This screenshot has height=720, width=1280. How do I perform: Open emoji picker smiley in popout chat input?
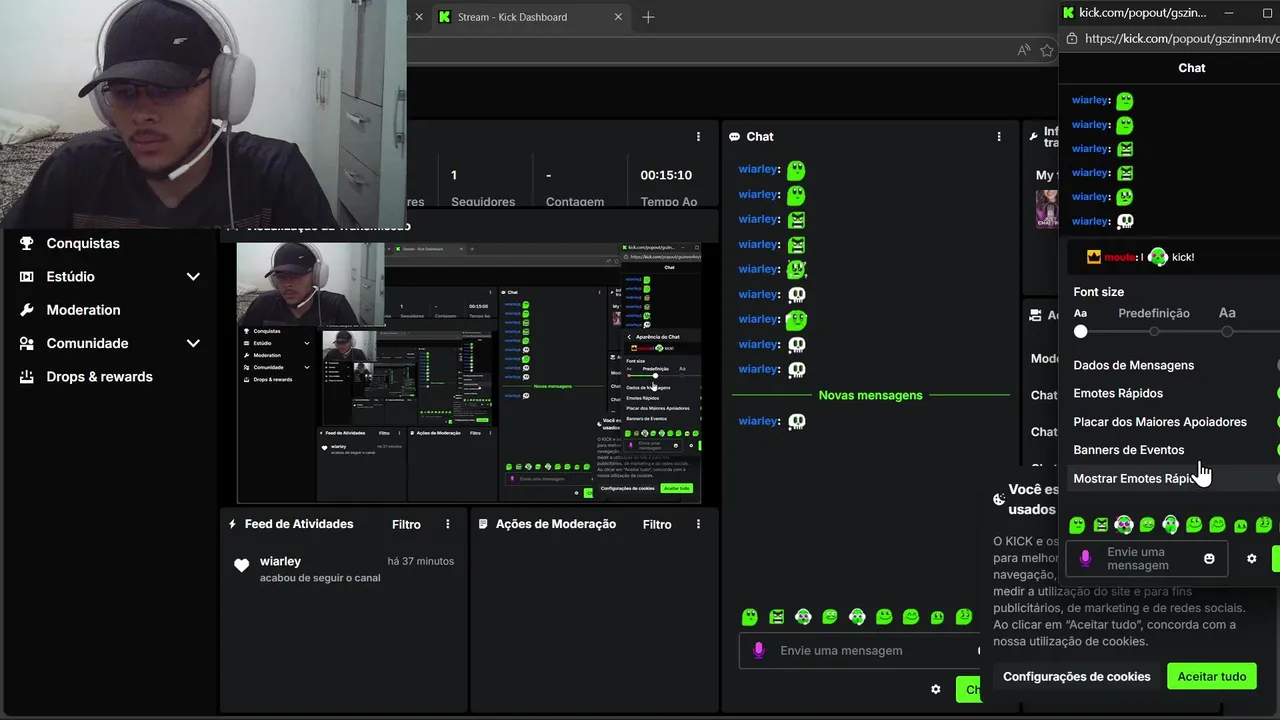tap(1209, 559)
